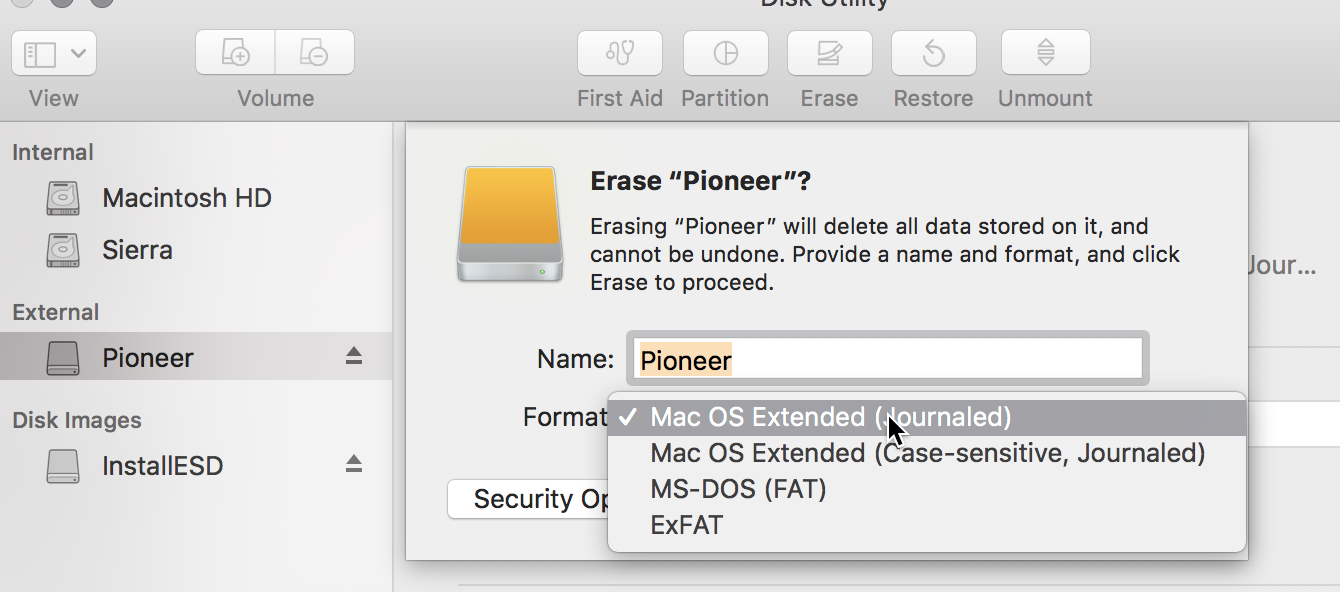Image resolution: width=1340 pixels, height=592 pixels.
Task: Click the Add Volume icon
Action: point(235,54)
